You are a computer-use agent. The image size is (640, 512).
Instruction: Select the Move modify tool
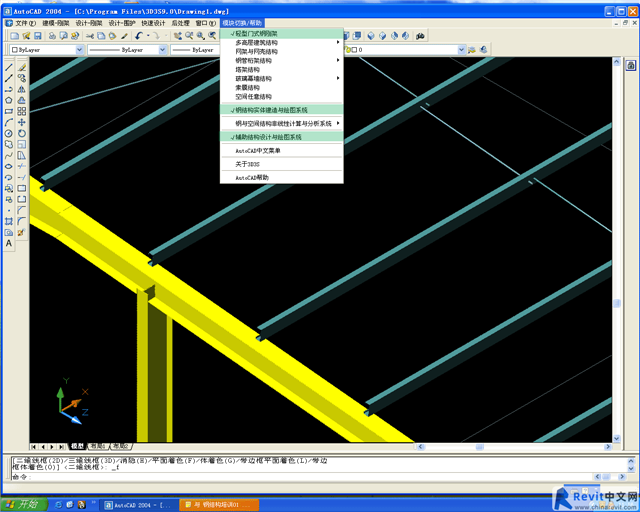pyautogui.click(x=22, y=122)
